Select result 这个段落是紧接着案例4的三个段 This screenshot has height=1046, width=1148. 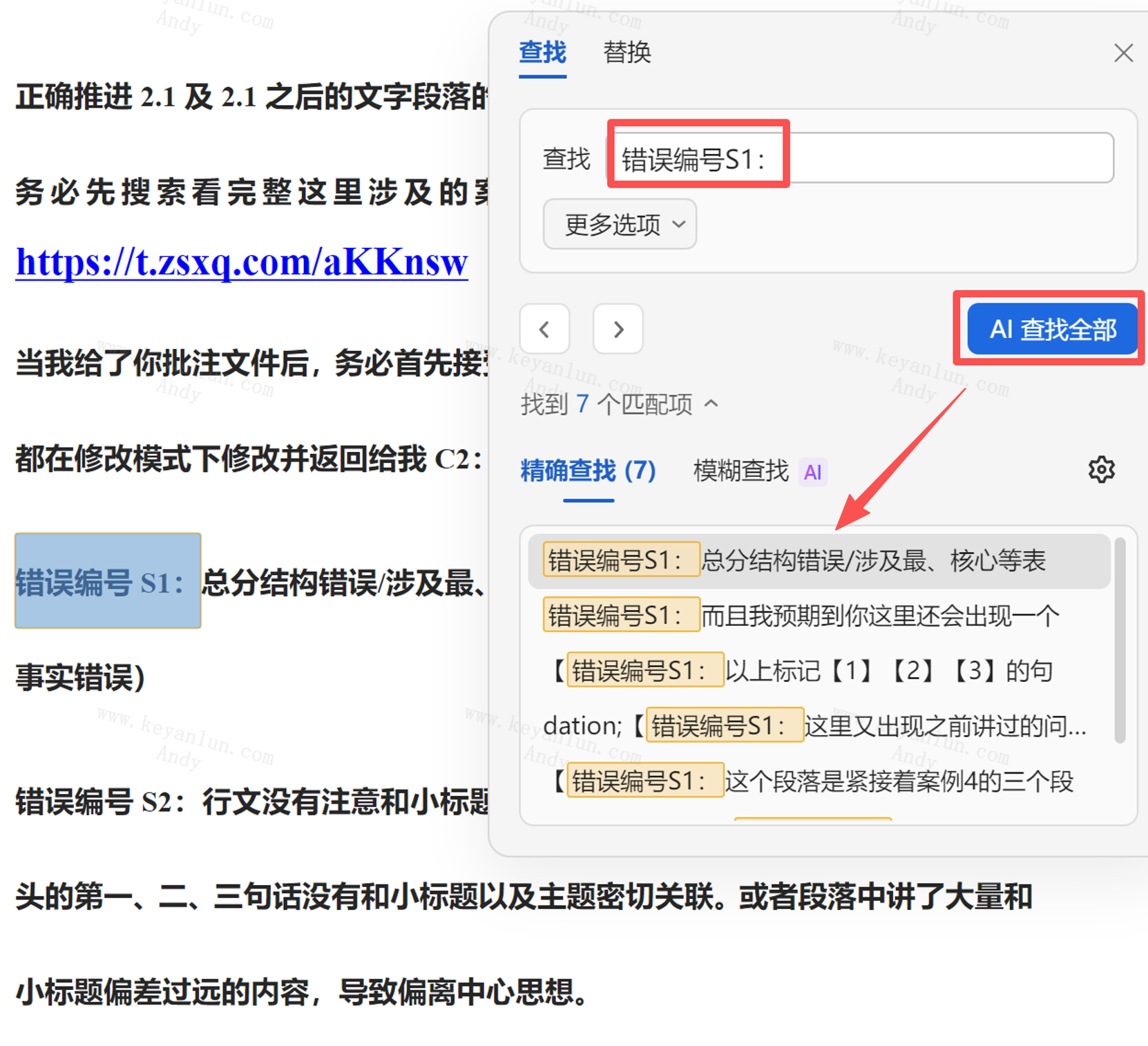(x=819, y=781)
